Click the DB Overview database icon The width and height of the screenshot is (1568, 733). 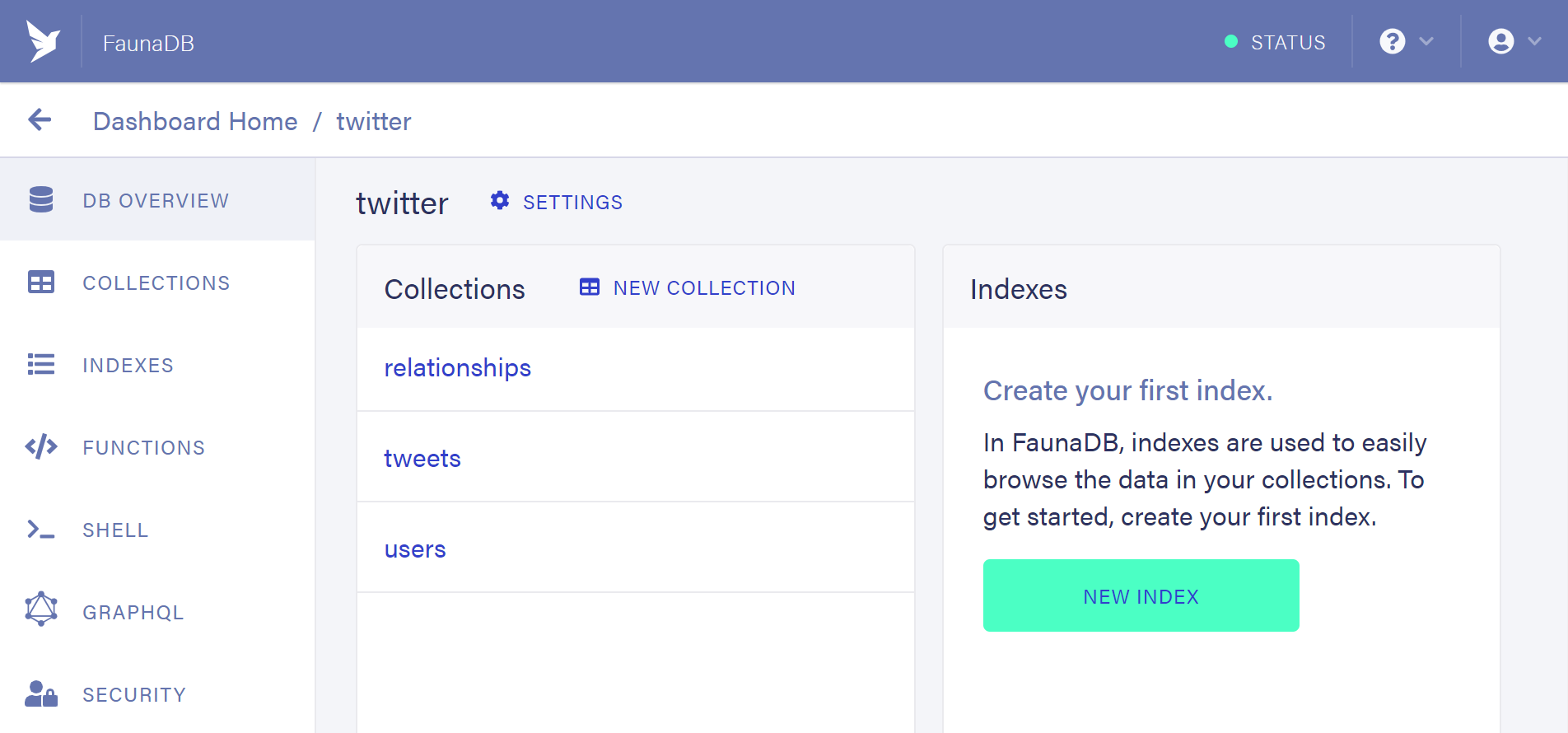[41, 200]
